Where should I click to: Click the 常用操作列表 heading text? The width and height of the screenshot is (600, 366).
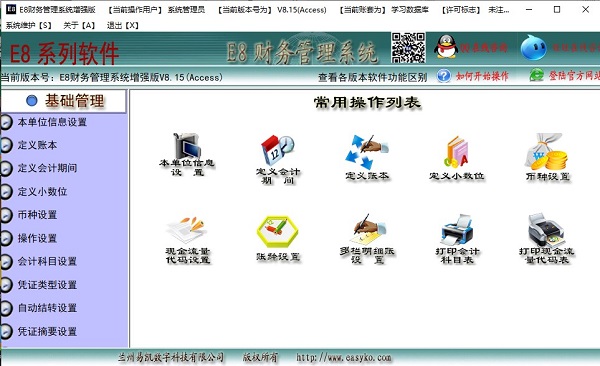(367, 102)
